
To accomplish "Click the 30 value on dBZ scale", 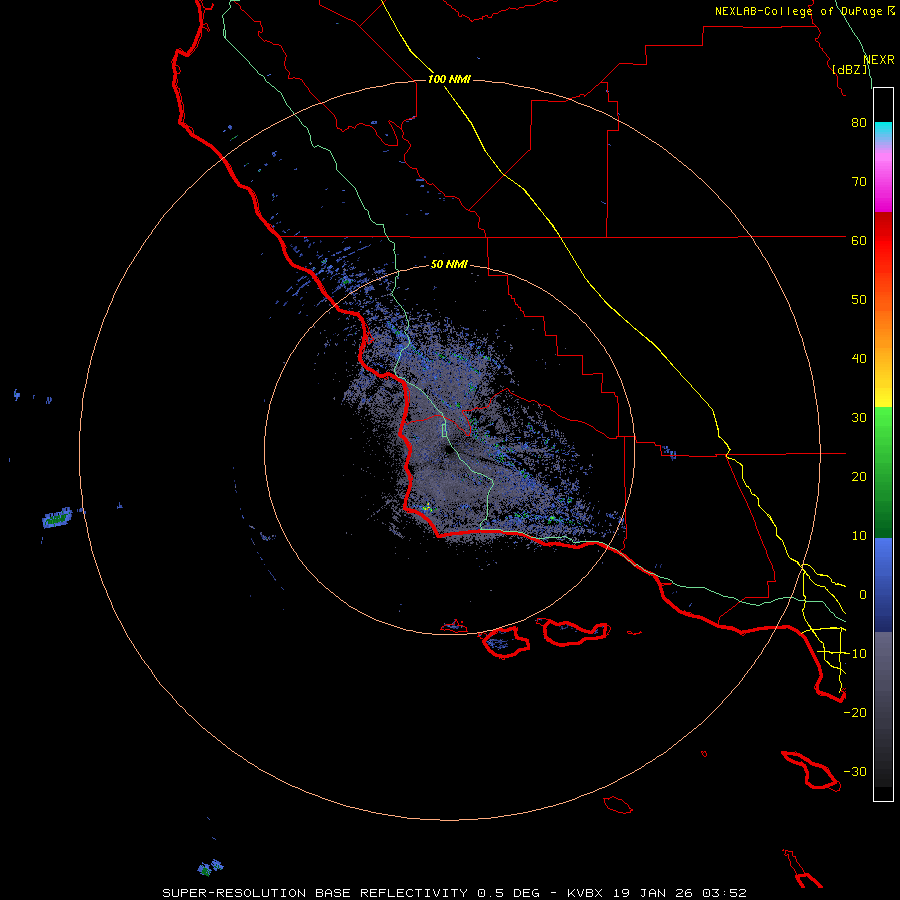I will [x=859, y=418].
